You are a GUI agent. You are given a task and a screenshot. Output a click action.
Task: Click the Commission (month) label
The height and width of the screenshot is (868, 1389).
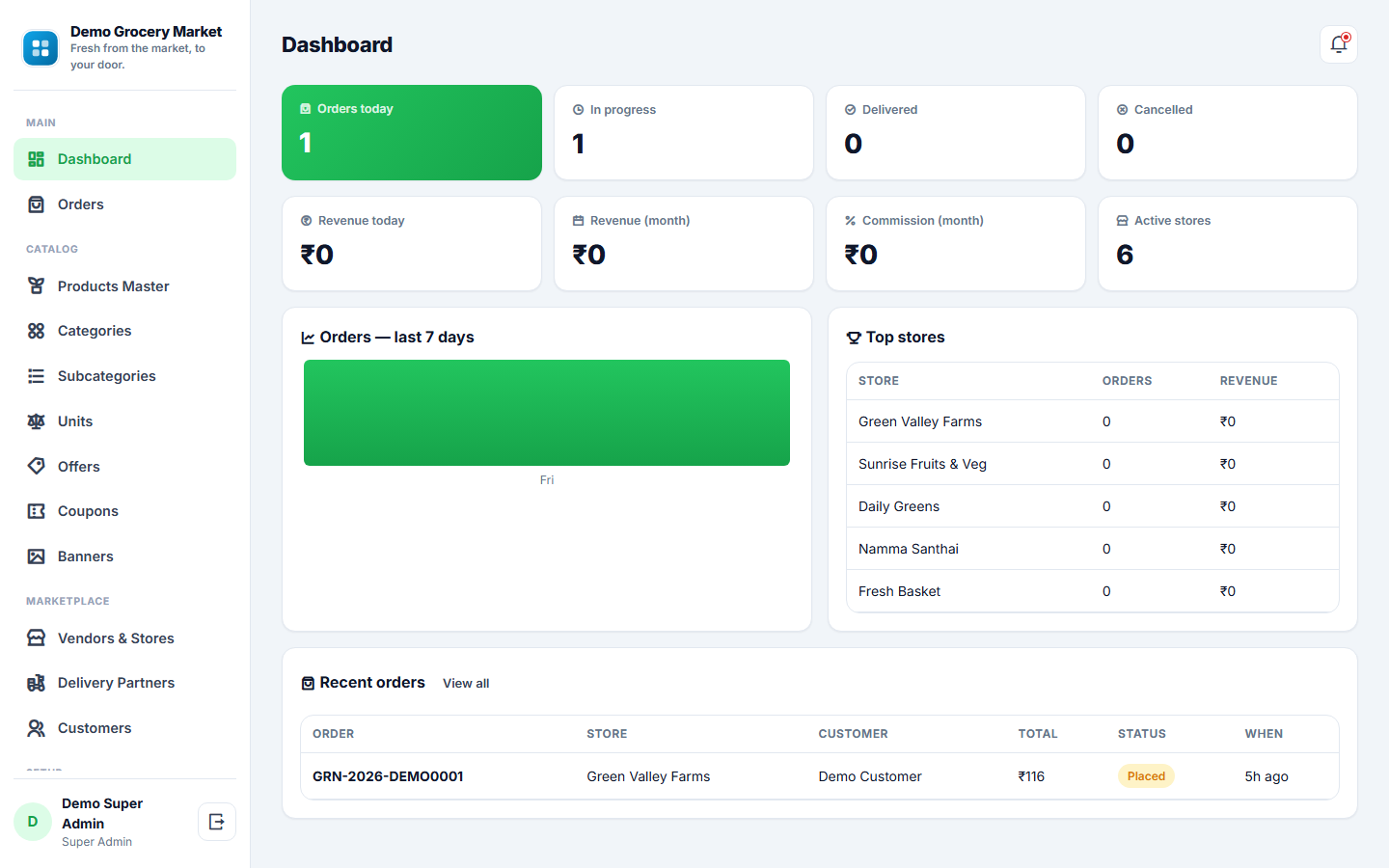tap(923, 221)
